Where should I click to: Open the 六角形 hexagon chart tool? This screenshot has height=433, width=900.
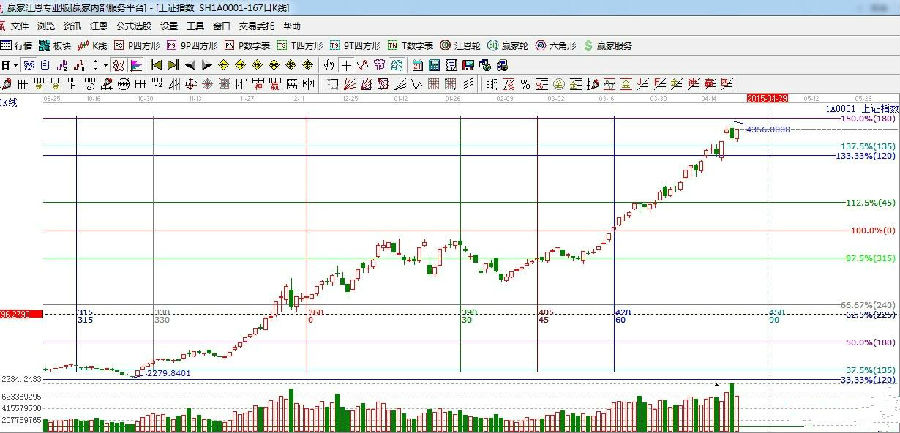tap(555, 46)
